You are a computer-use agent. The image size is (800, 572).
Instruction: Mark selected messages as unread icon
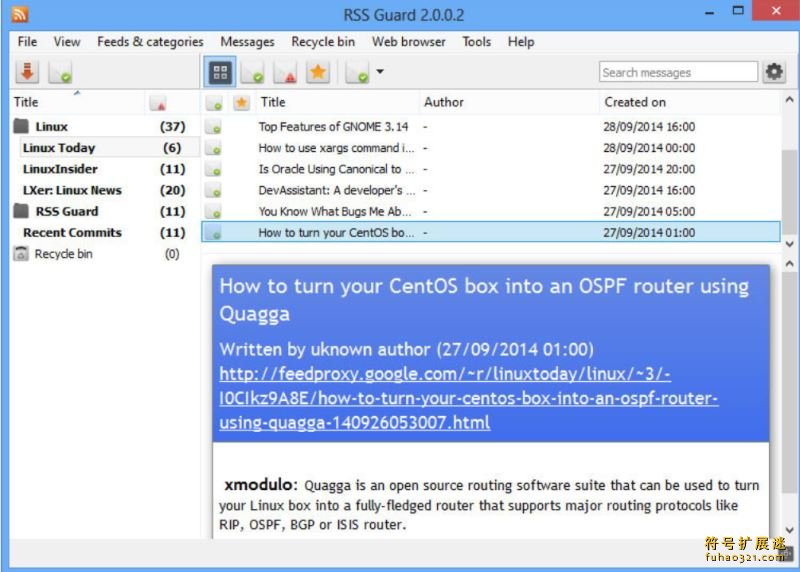pyautogui.click(x=285, y=72)
